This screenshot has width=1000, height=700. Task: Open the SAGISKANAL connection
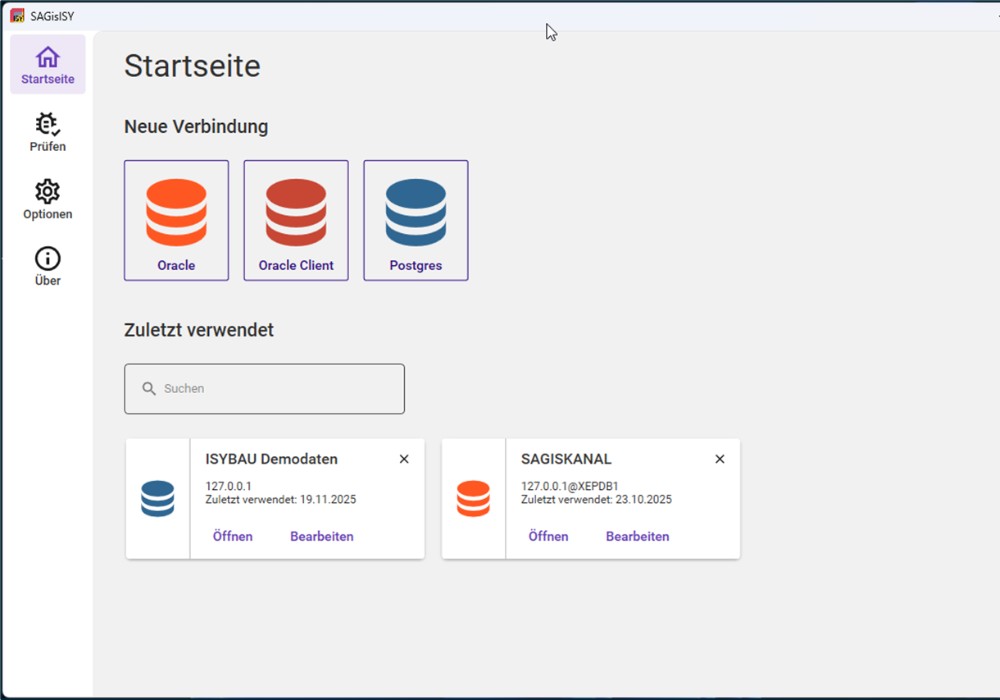click(x=548, y=536)
